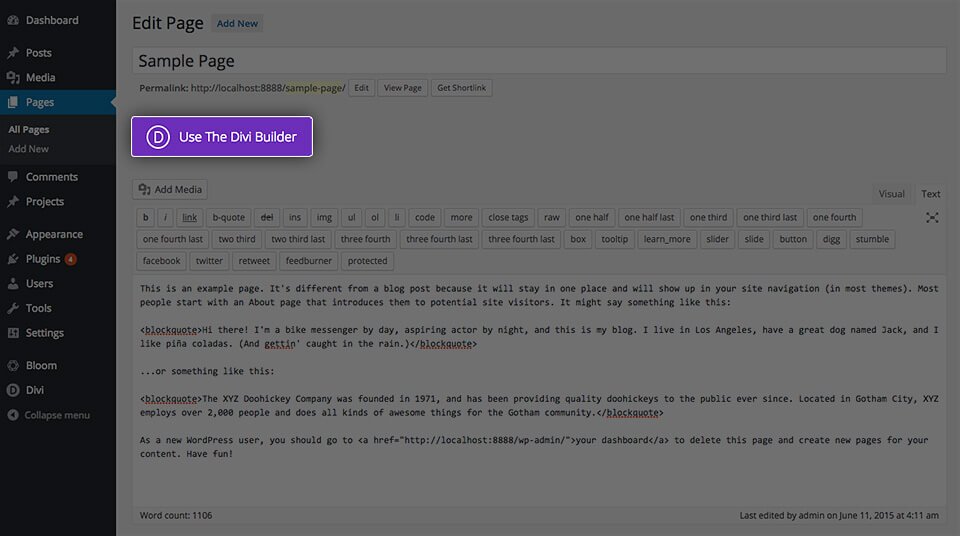Insert the one half shortcode button
This screenshot has height=536, width=960.
click(591, 217)
